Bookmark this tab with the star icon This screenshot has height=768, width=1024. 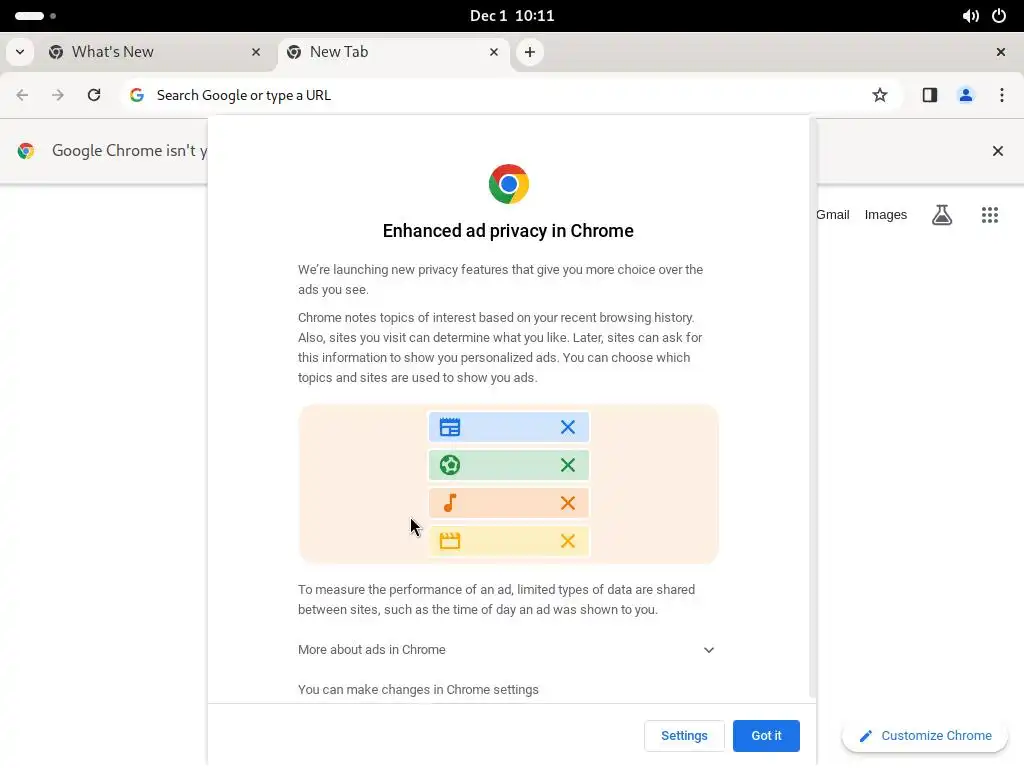tap(880, 95)
